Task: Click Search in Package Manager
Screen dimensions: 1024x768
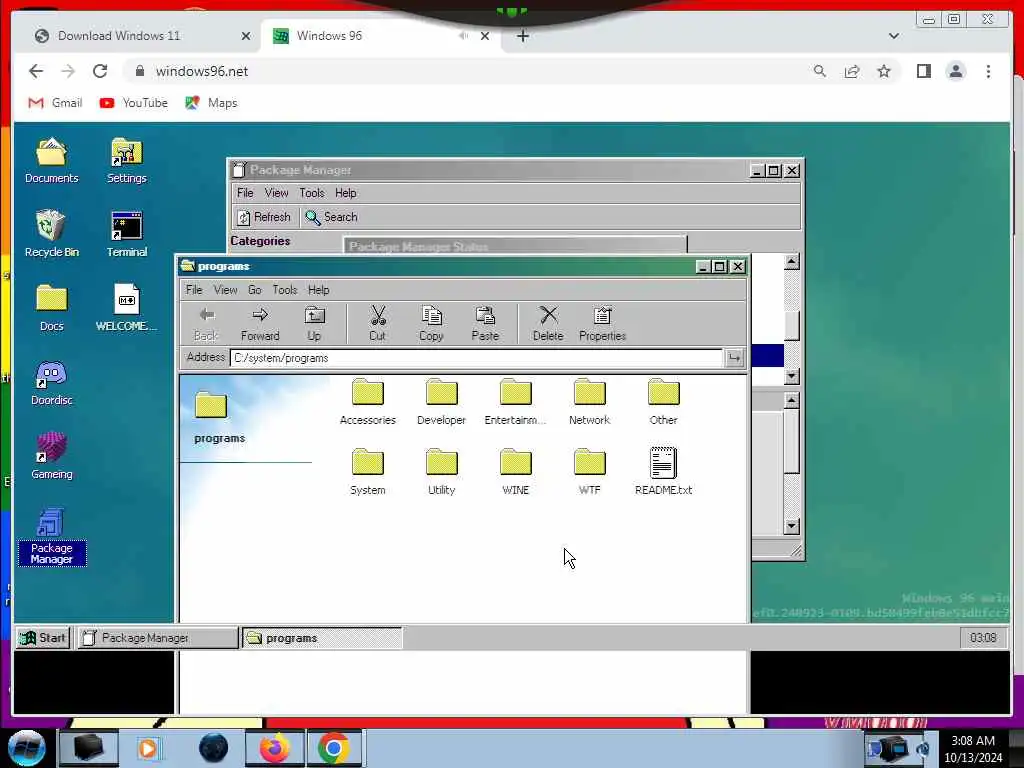Action: [331, 217]
